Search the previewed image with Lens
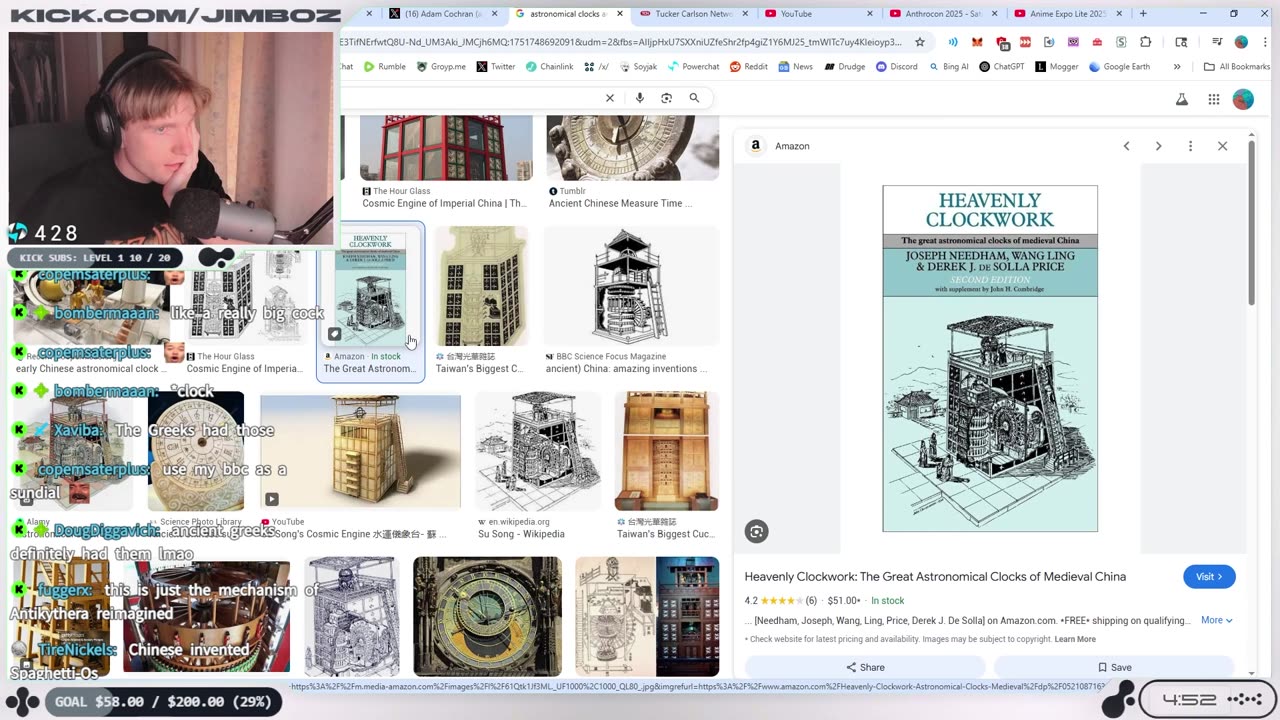Image resolution: width=1280 pixels, height=720 pixels. coord(757,532)
